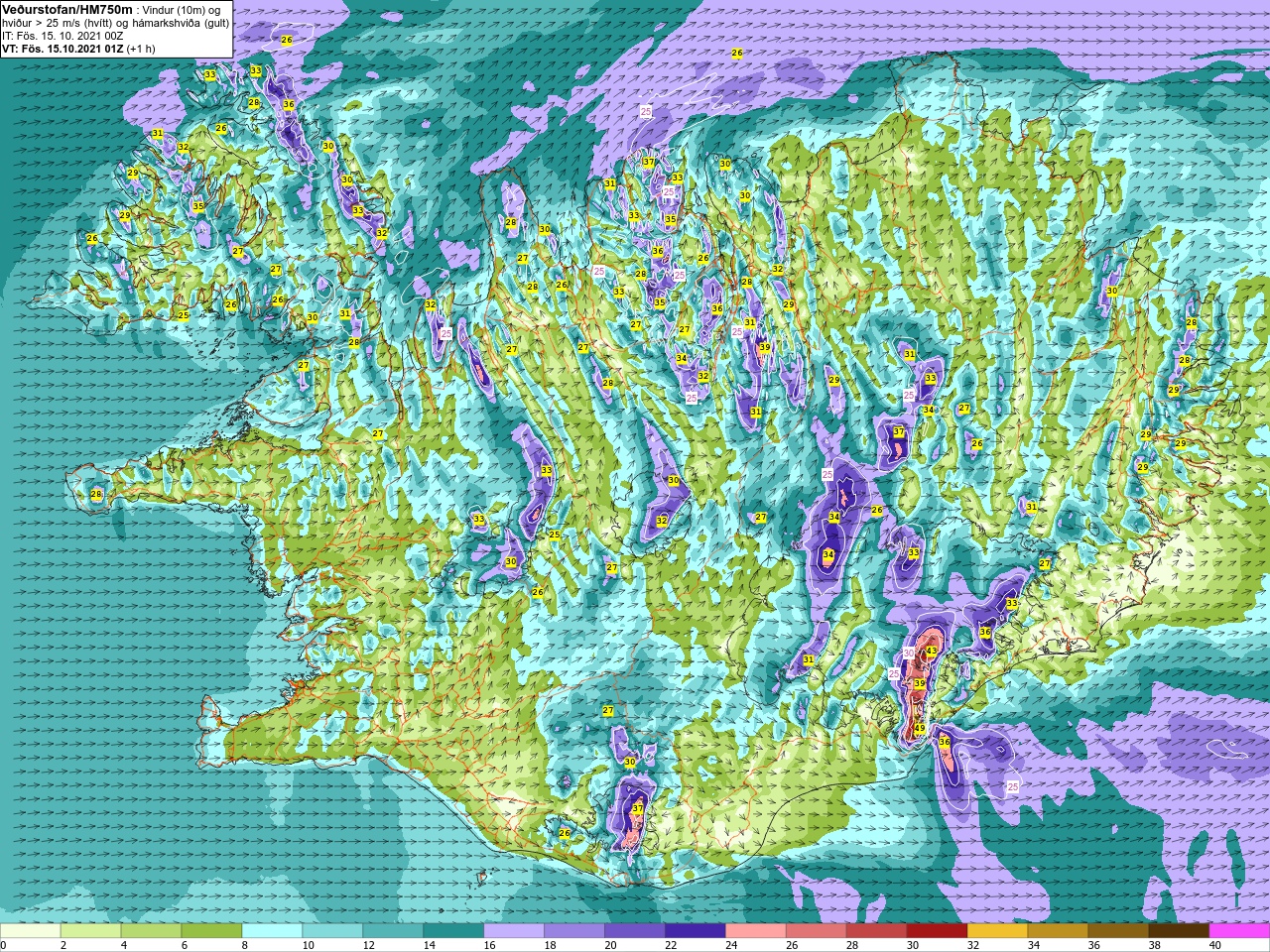
Task: Click the legend scale value 20
Action: [611, 945]
